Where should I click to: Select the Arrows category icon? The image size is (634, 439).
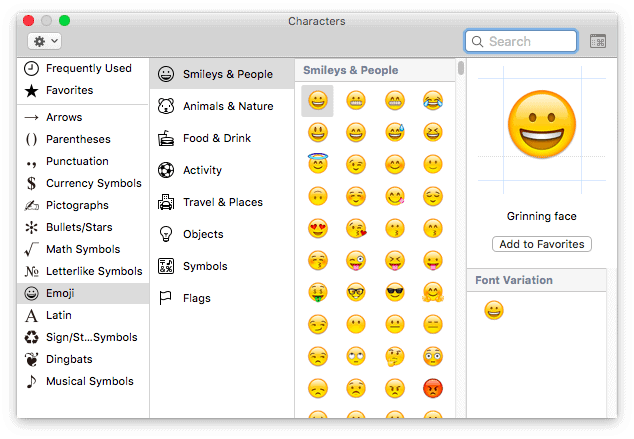click(31, 117)
